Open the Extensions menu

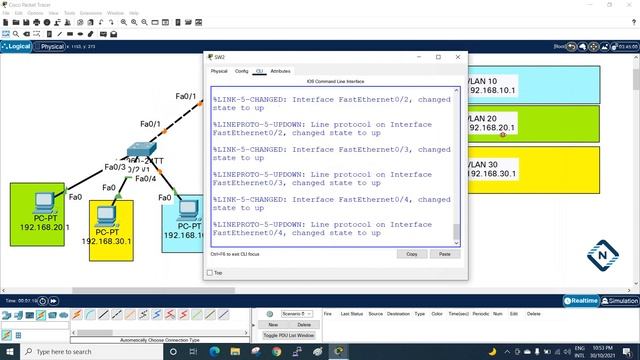(x=91, y=13)
